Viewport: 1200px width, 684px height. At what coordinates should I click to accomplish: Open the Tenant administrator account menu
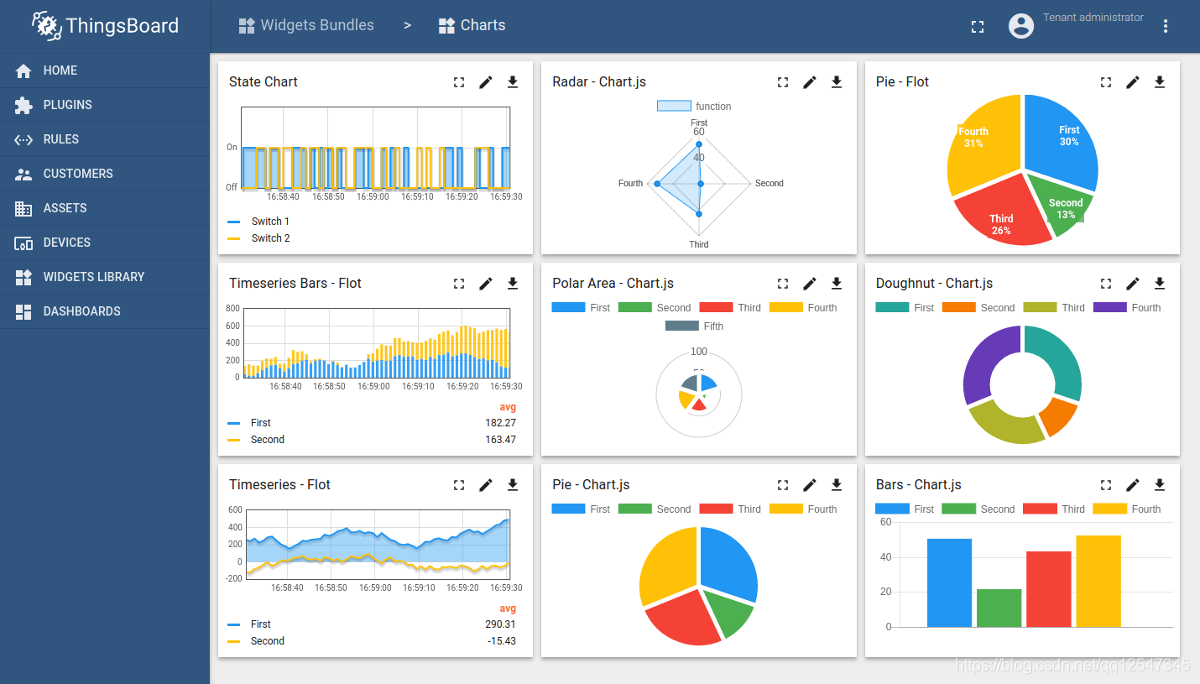[x=1021, y=25]
